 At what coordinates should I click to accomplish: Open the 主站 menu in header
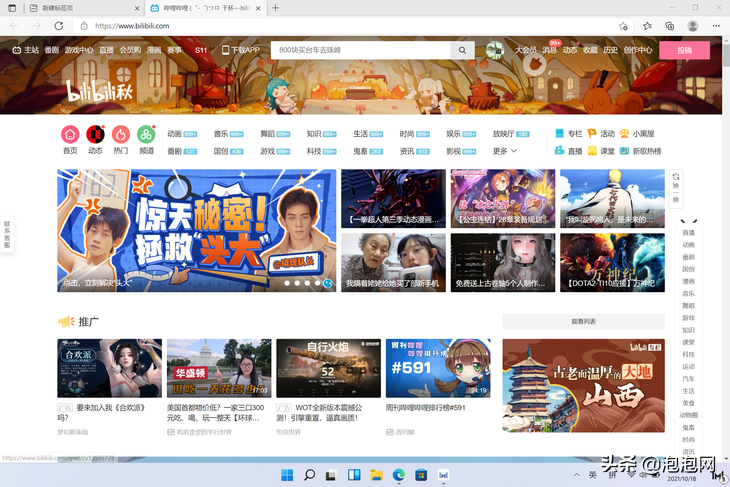(x=26, y=50)
